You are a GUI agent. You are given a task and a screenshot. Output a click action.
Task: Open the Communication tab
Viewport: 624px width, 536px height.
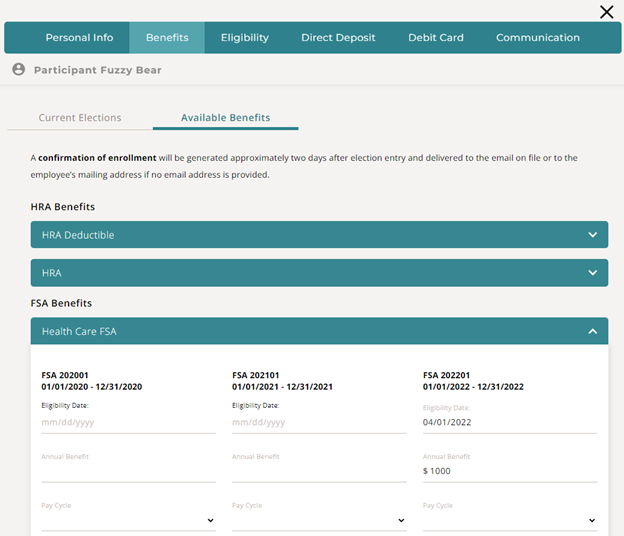click(x=538, y=38)
